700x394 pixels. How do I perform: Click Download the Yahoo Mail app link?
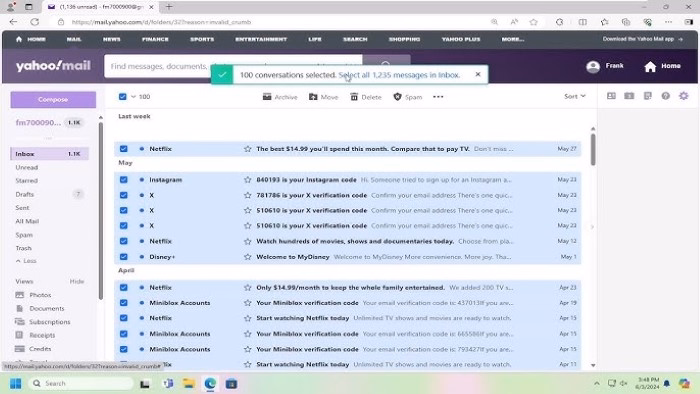point(642,39)
